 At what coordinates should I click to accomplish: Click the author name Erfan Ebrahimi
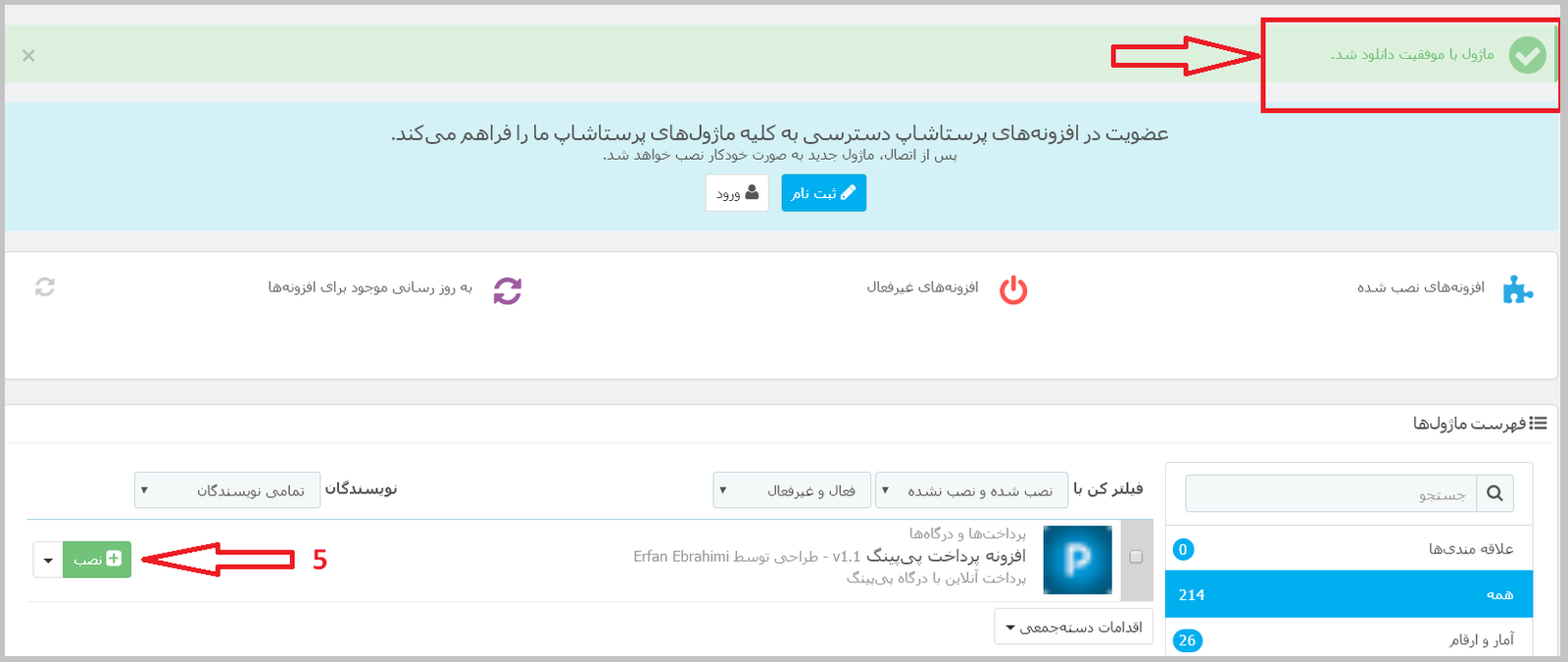click(681, 556)
